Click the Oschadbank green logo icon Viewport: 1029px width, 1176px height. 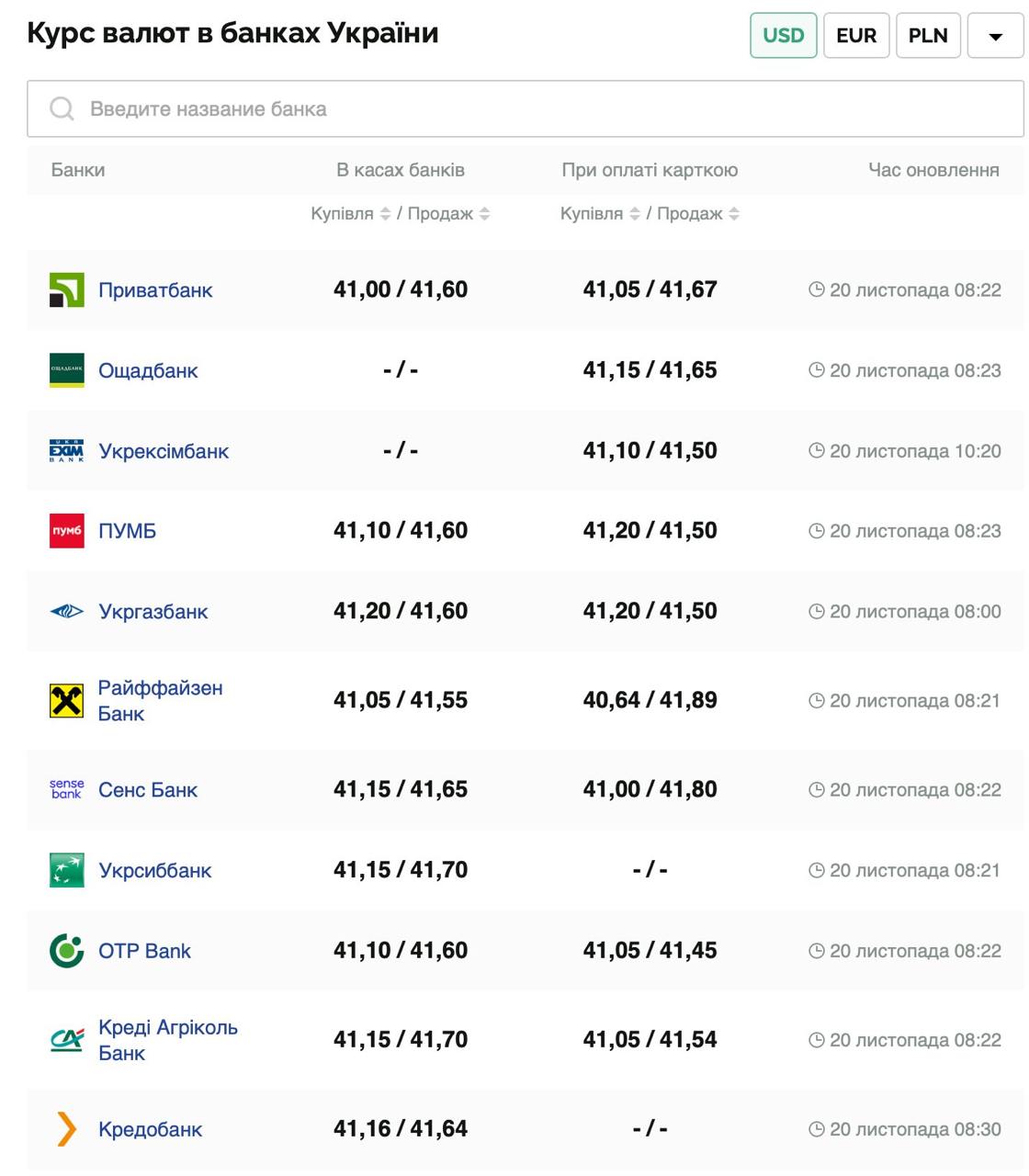click(66, 370)
